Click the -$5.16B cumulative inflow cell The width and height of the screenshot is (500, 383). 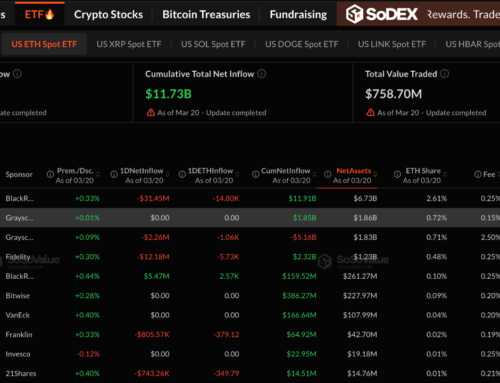click(303, 237)
